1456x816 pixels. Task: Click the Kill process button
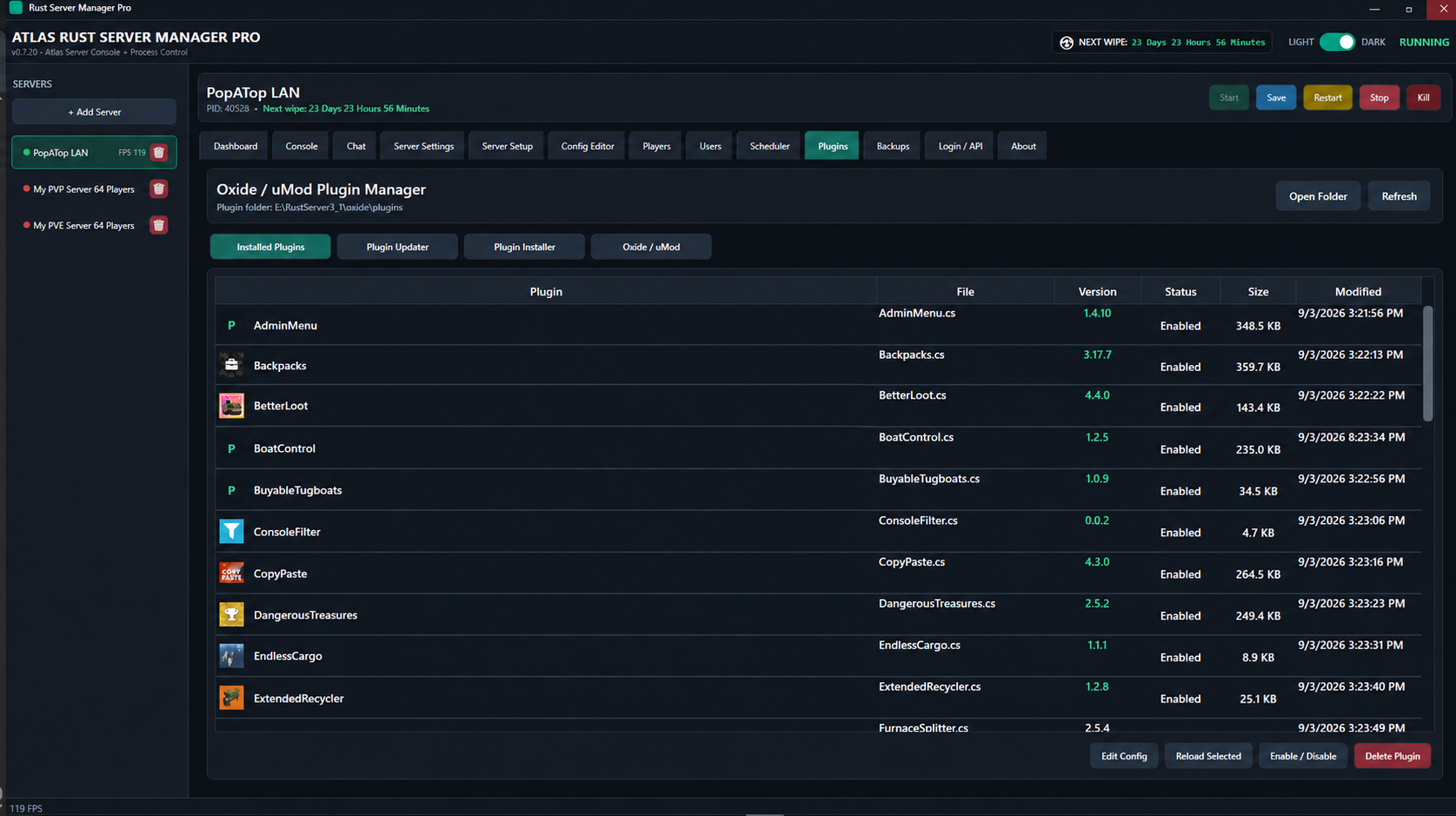pos(1423,97)
